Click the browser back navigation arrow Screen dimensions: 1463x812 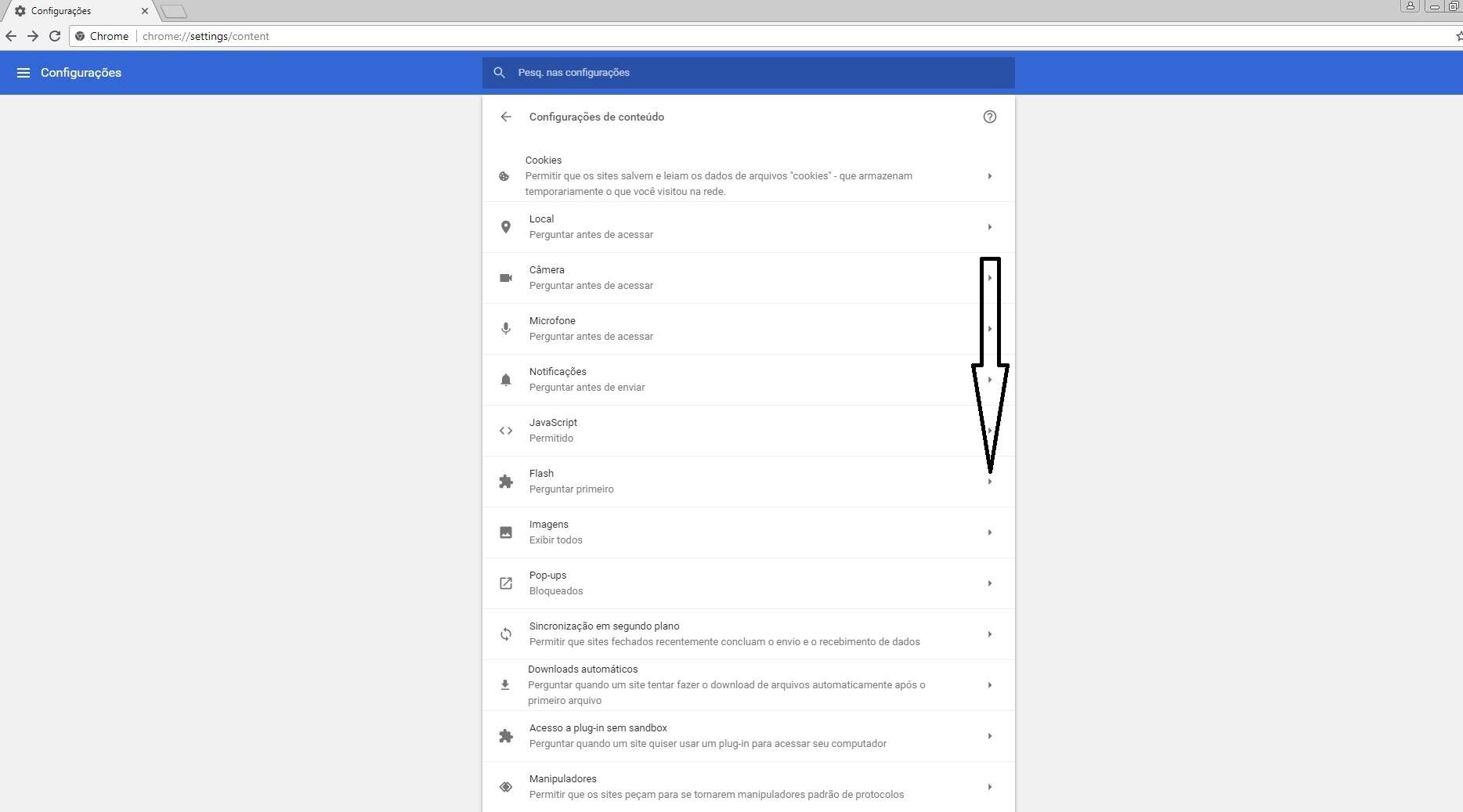coord(11,36)
